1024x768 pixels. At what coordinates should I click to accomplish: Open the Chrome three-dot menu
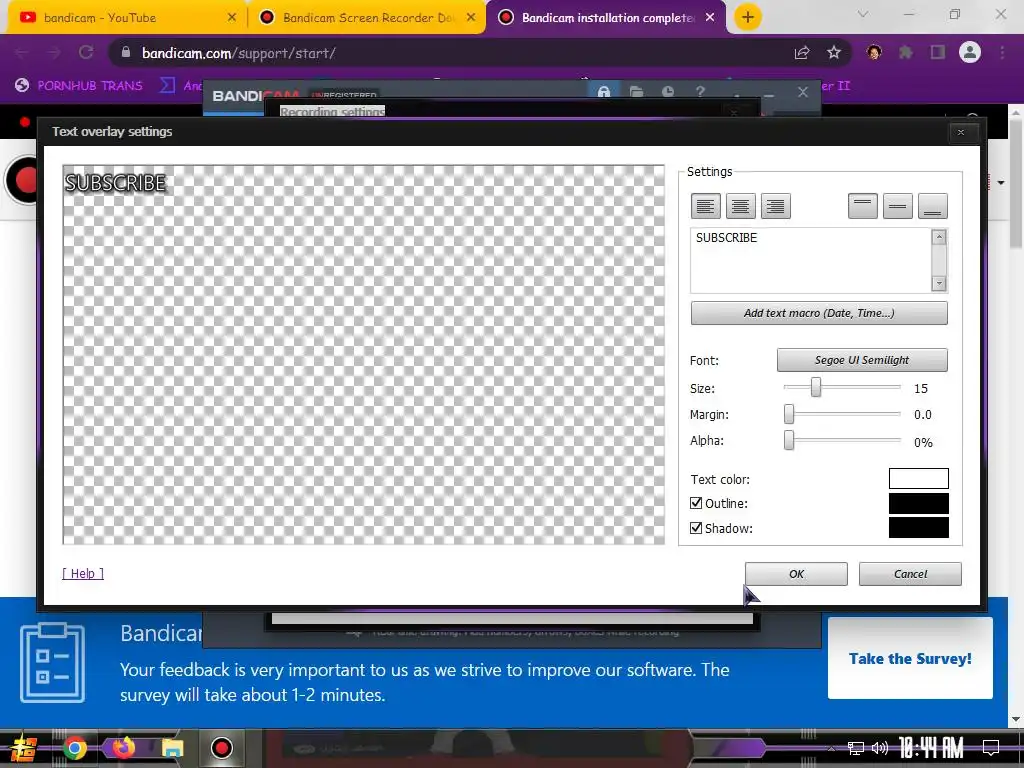pos(1002,53)
